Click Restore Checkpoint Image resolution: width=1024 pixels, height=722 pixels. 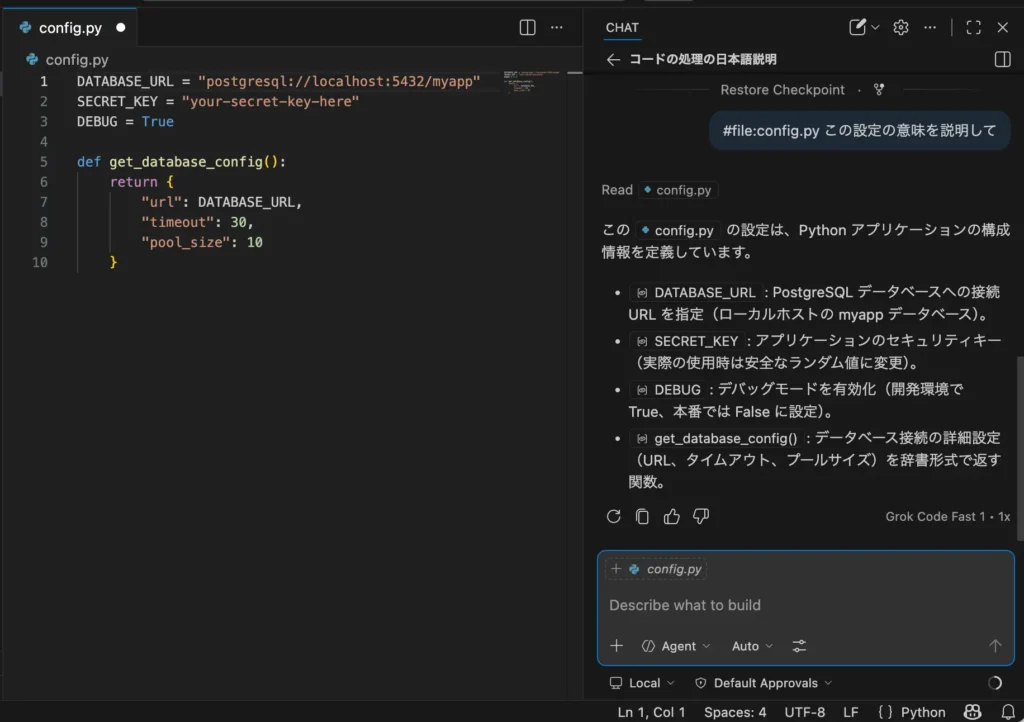point(782,90)
